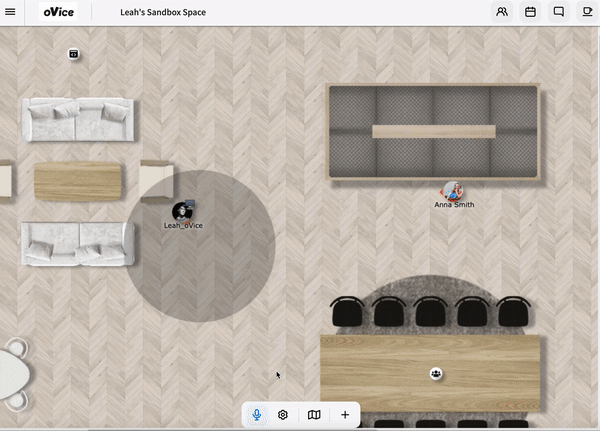Open the chat messages icon

click(x=559, y=12)
